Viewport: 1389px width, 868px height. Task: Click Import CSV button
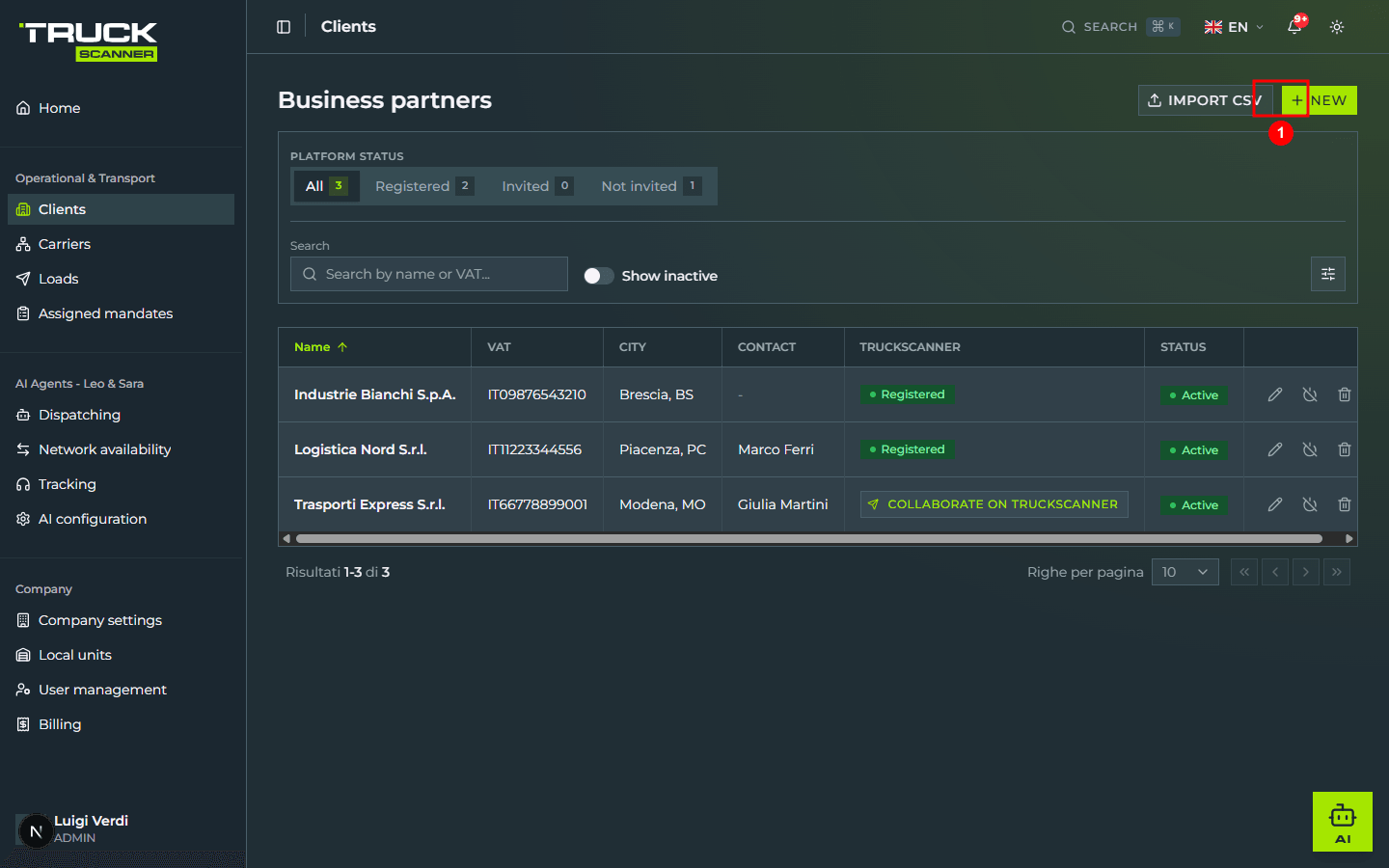(1206, 100)
